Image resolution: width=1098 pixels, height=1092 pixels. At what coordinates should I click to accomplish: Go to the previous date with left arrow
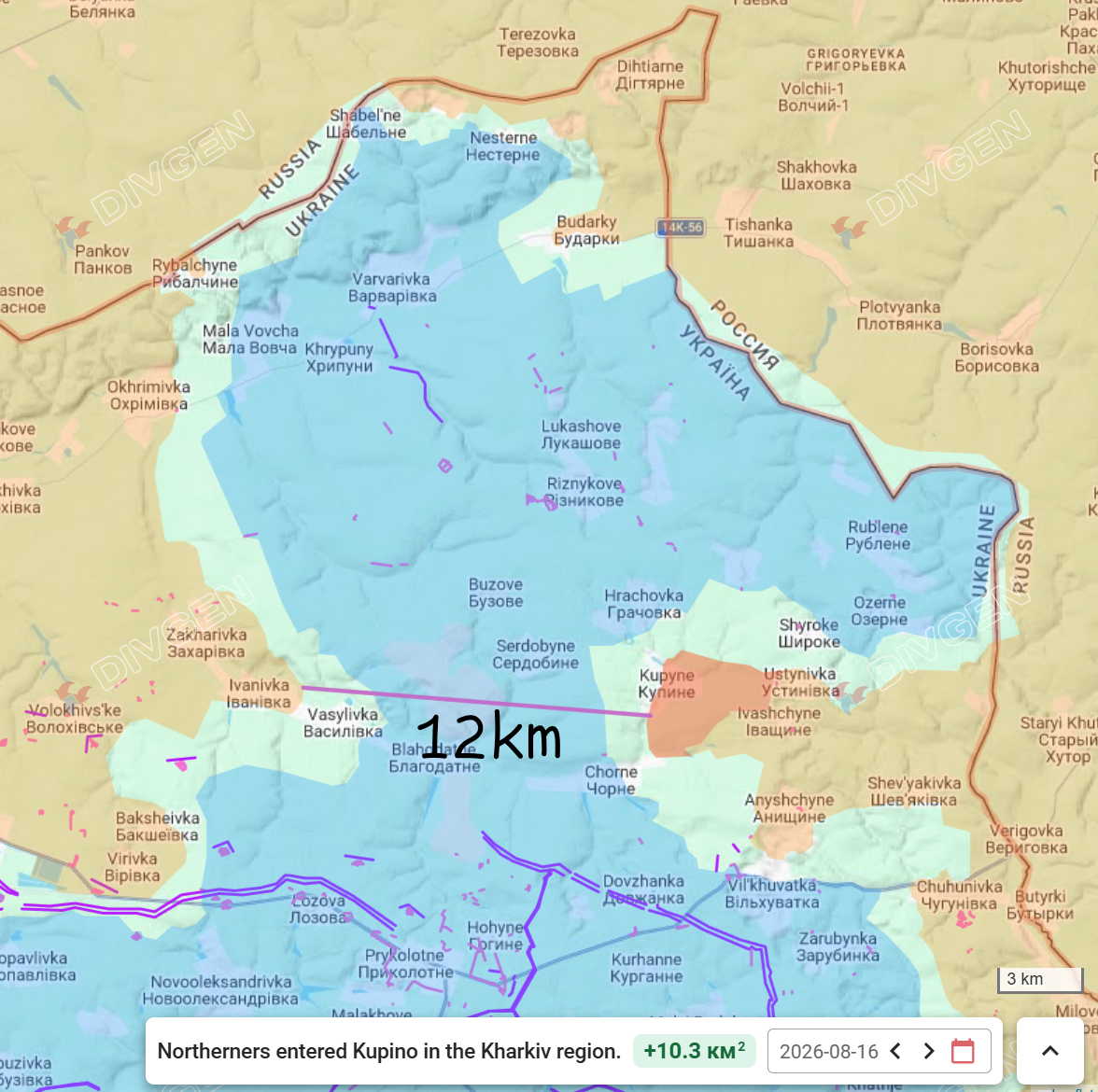coord(894,1051)
